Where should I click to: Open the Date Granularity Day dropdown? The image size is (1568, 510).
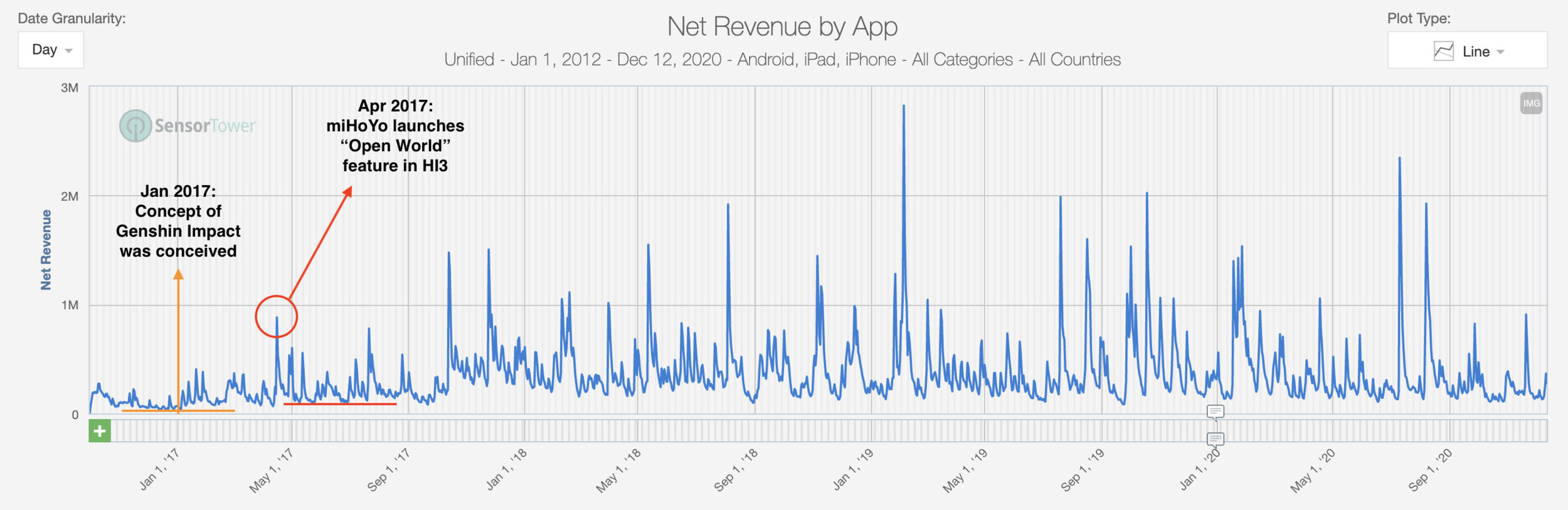tap(51, 50)
